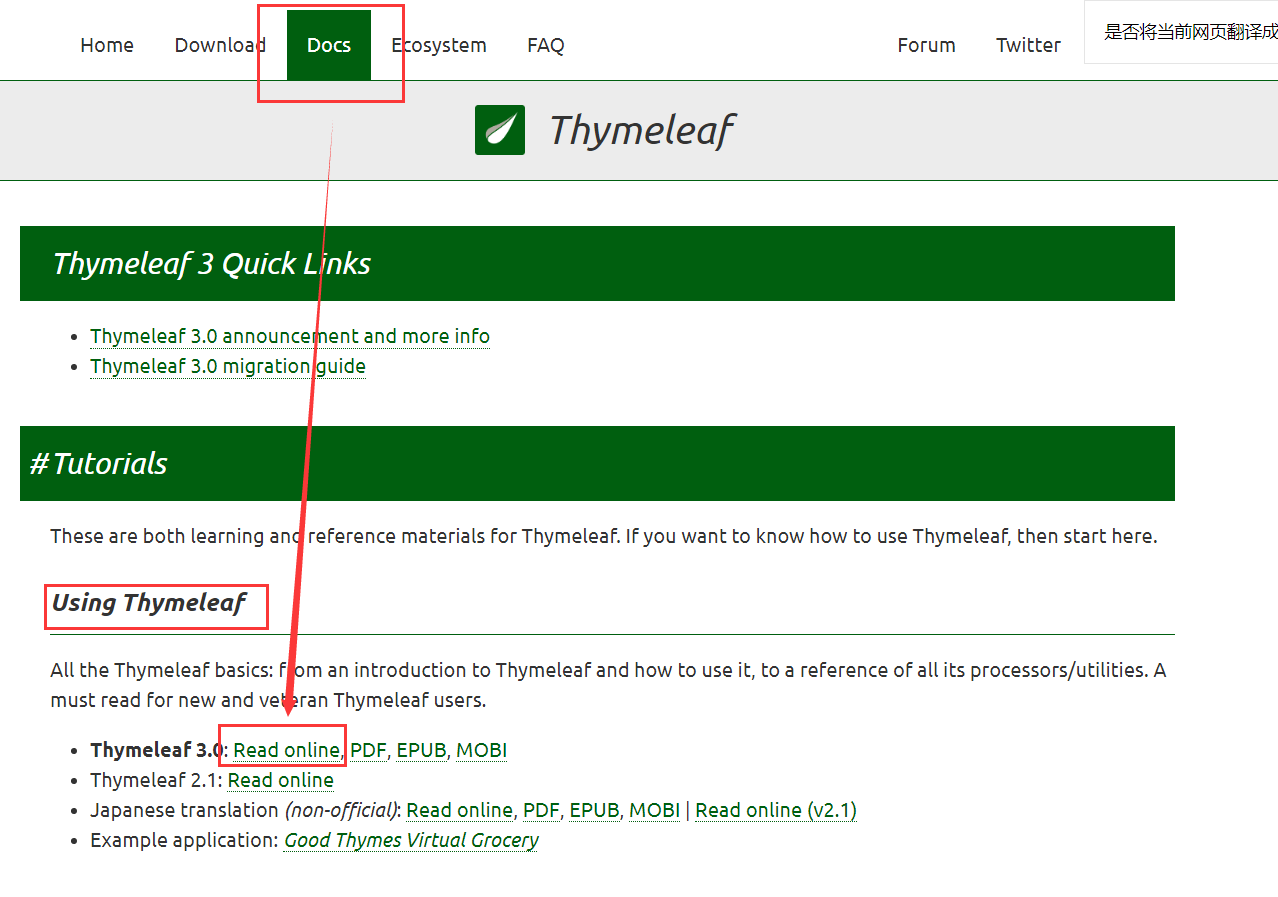Download the Thymeleaf 3.0 EPUB
This screenshot has height=897, width=1278.
pos(421,750)
